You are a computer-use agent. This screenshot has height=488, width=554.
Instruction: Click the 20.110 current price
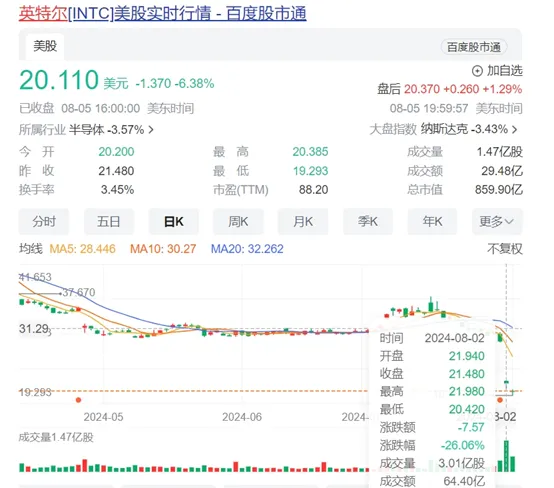point(59,80)
